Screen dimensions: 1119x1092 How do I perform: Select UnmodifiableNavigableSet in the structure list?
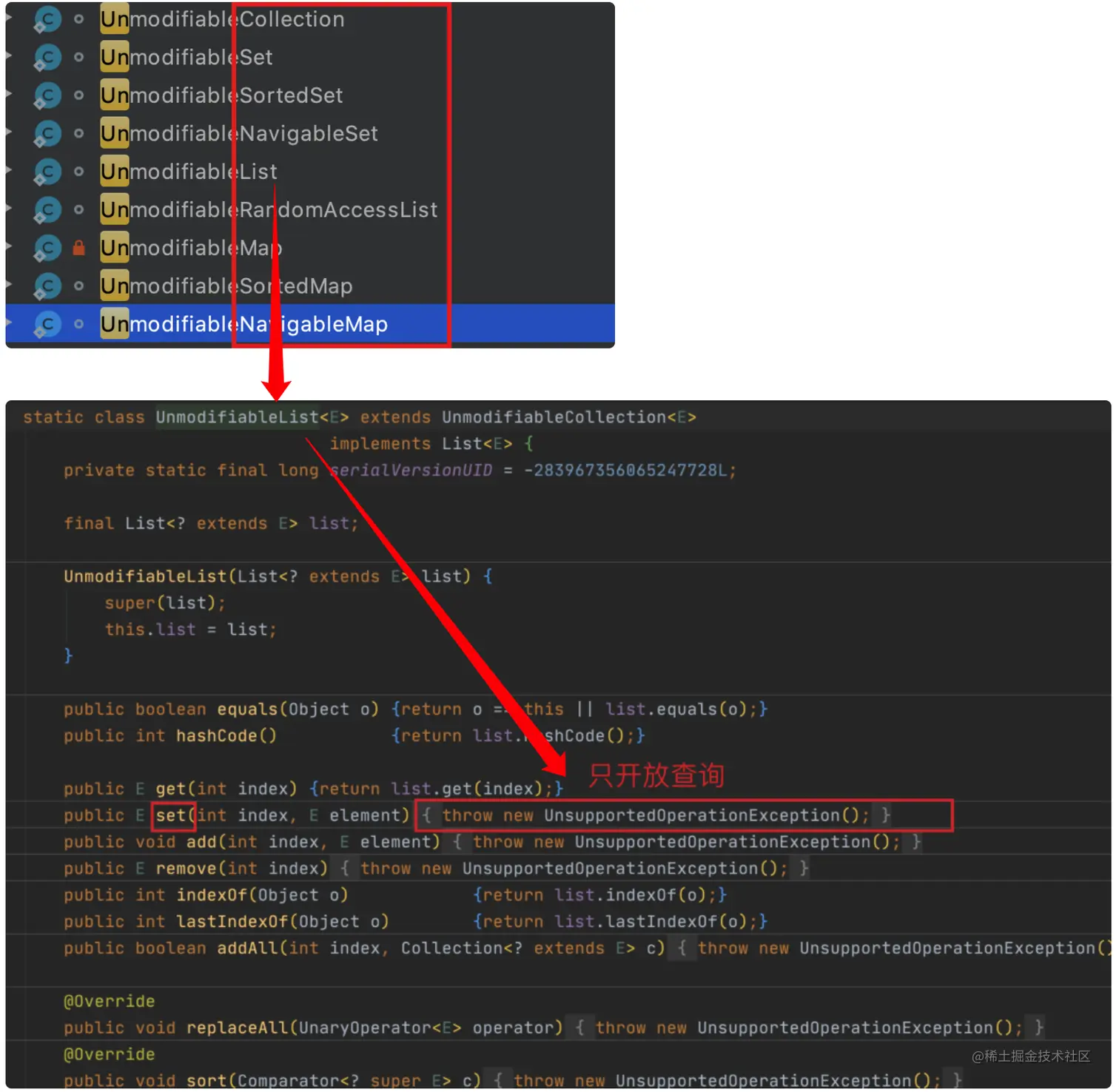239,134
